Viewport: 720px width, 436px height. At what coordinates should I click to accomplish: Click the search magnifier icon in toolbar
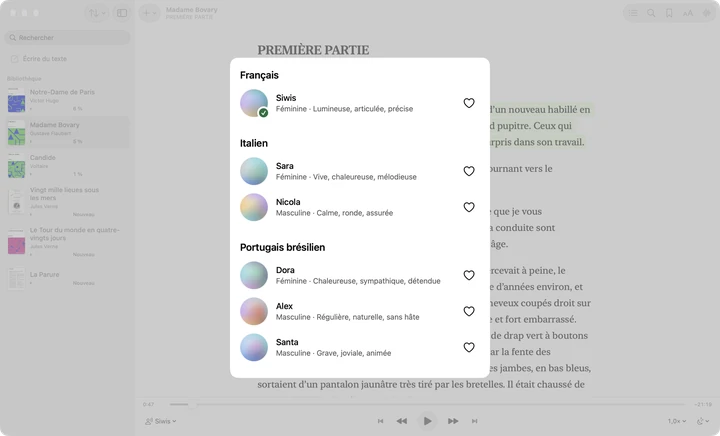651,13
